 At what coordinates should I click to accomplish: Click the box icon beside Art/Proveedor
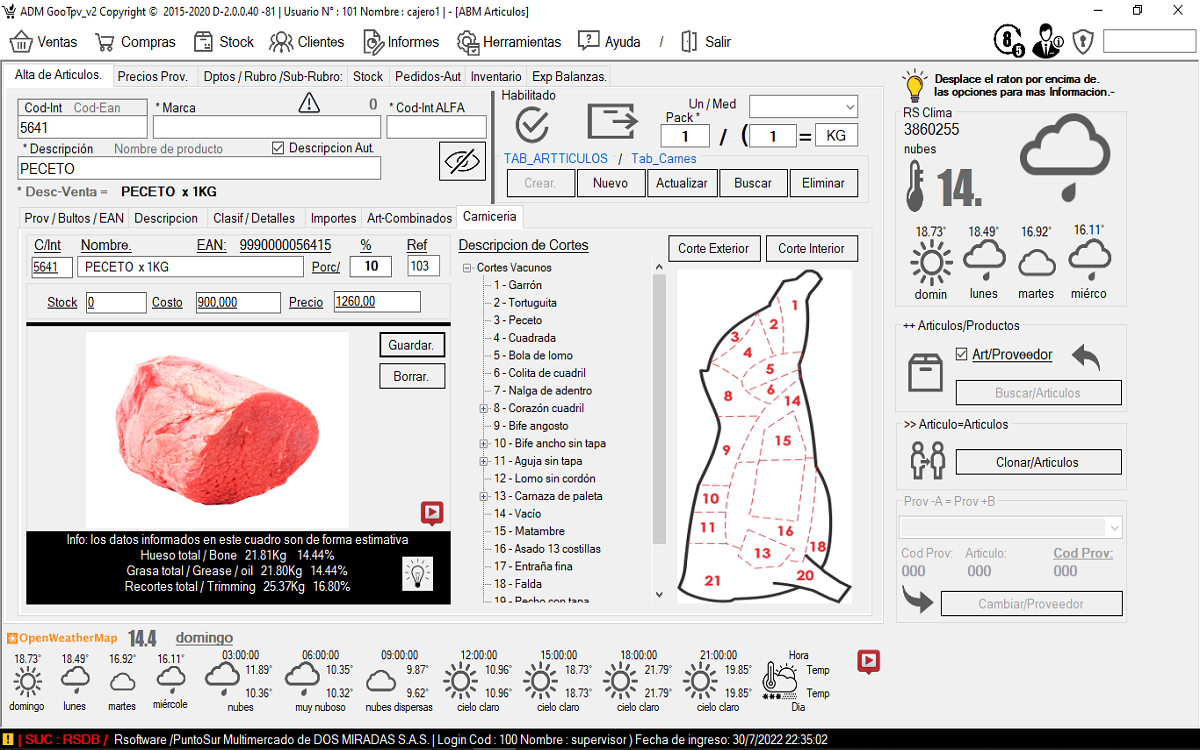925,371
